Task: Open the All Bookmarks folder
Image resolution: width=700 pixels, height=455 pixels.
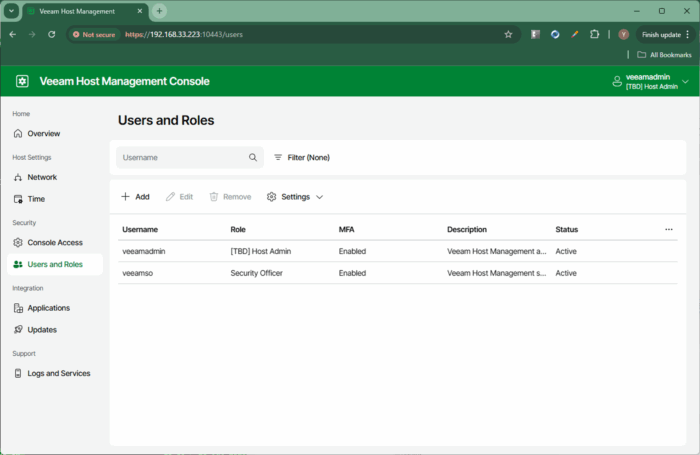Action: (664, 54)
